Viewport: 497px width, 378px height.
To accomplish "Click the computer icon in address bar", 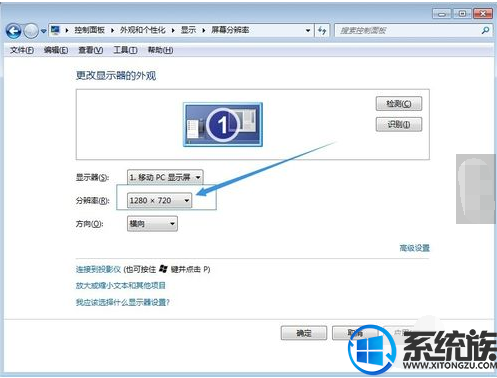I will point(55,30).
